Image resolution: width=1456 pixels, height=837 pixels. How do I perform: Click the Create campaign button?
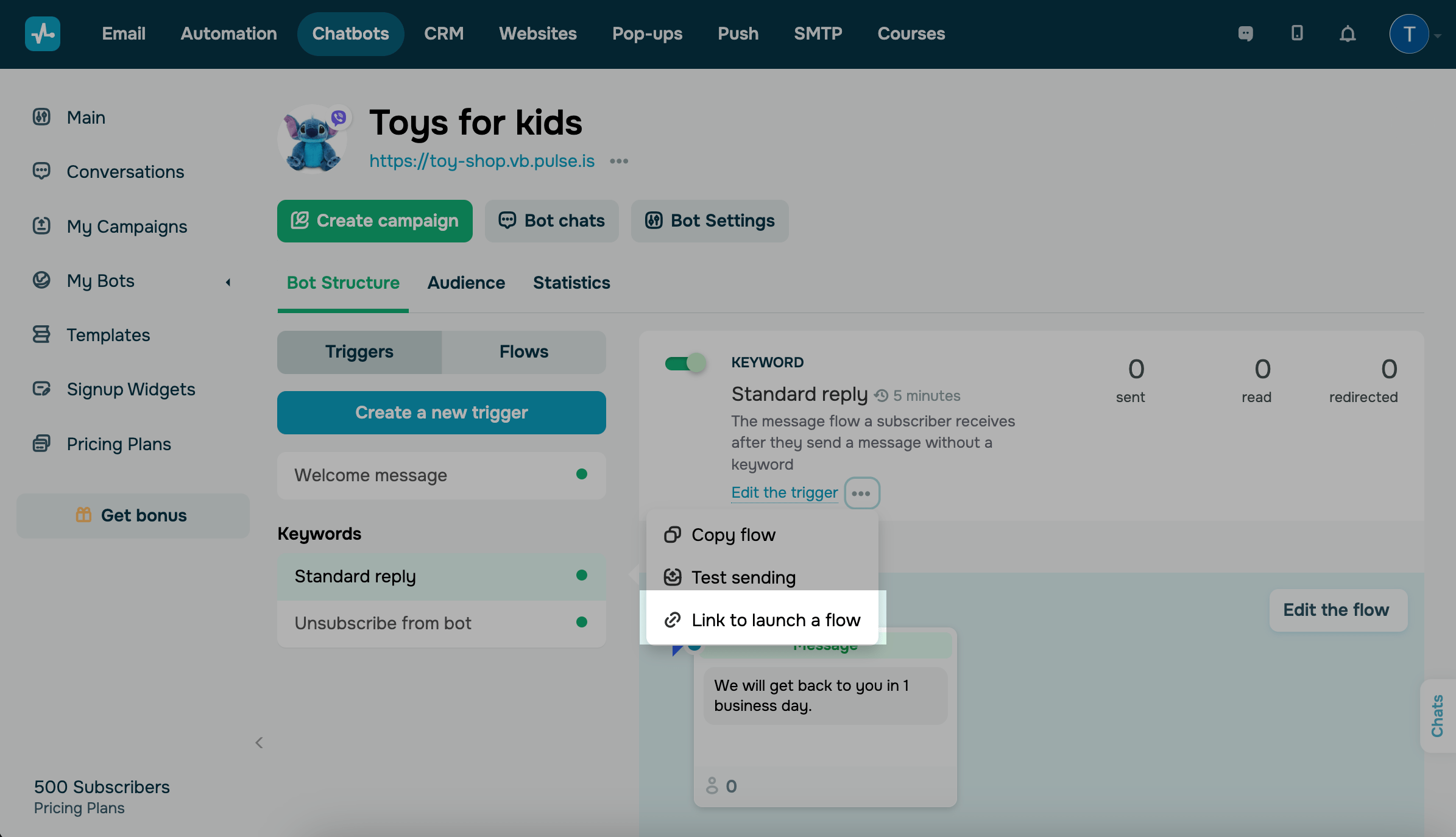[375, 221]
